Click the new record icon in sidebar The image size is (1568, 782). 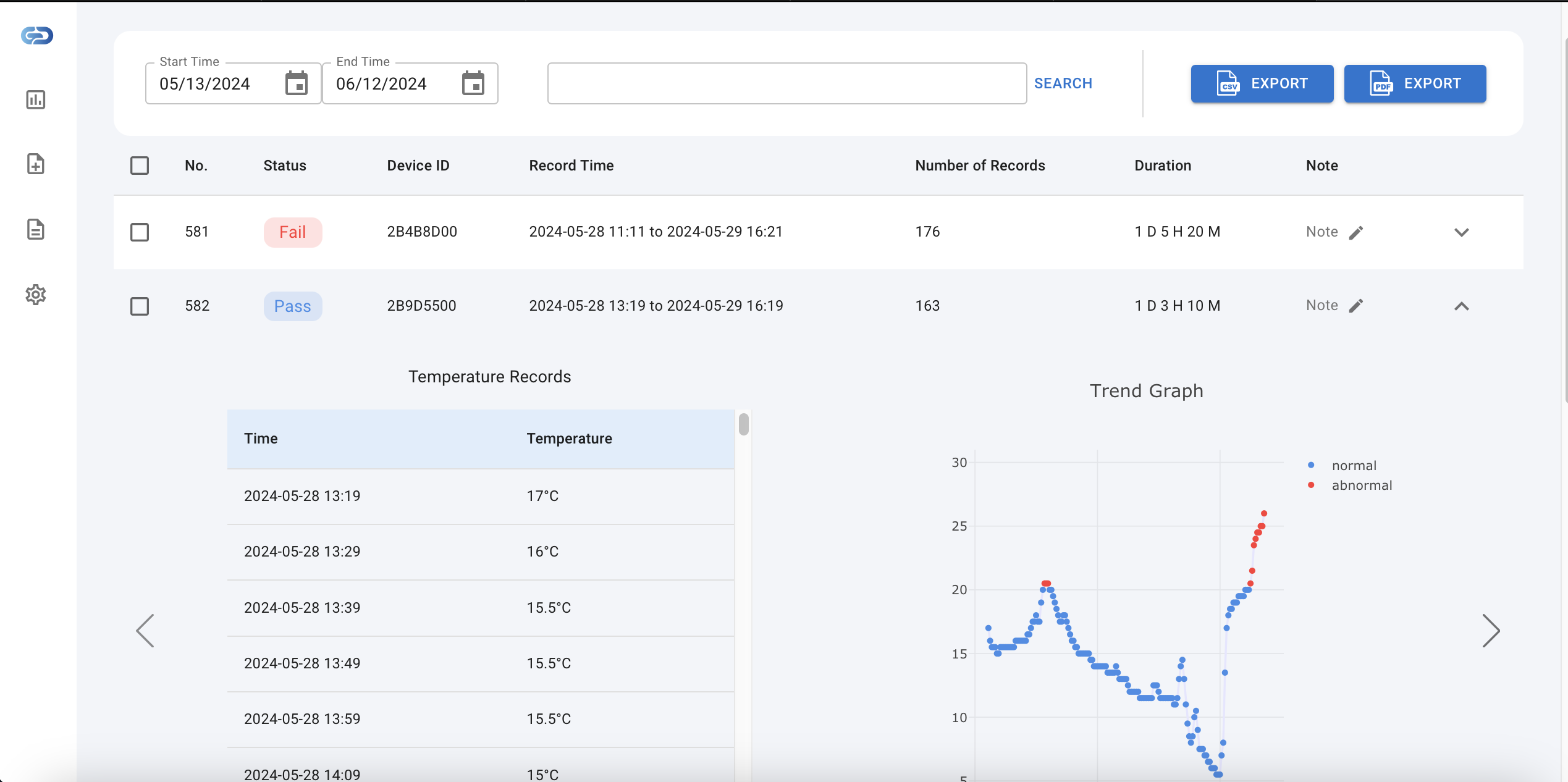(37, 164)
